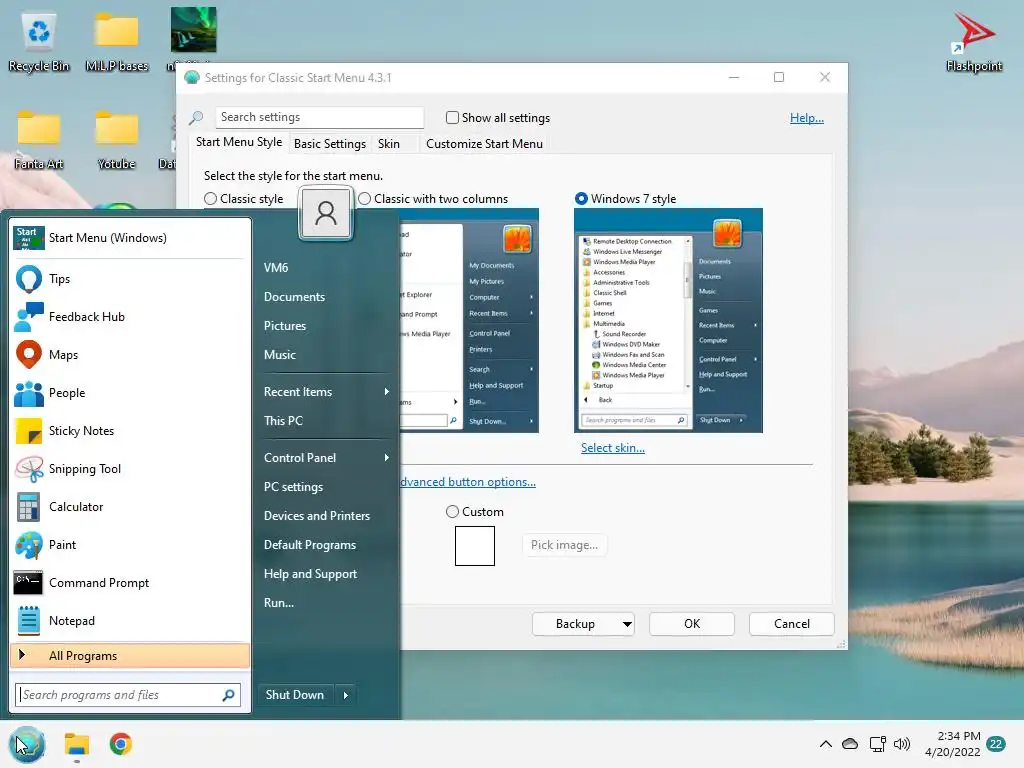Launch Paint from start menu icon
The width and height of the screenshot is (1024, 768).
coord(29,545)
